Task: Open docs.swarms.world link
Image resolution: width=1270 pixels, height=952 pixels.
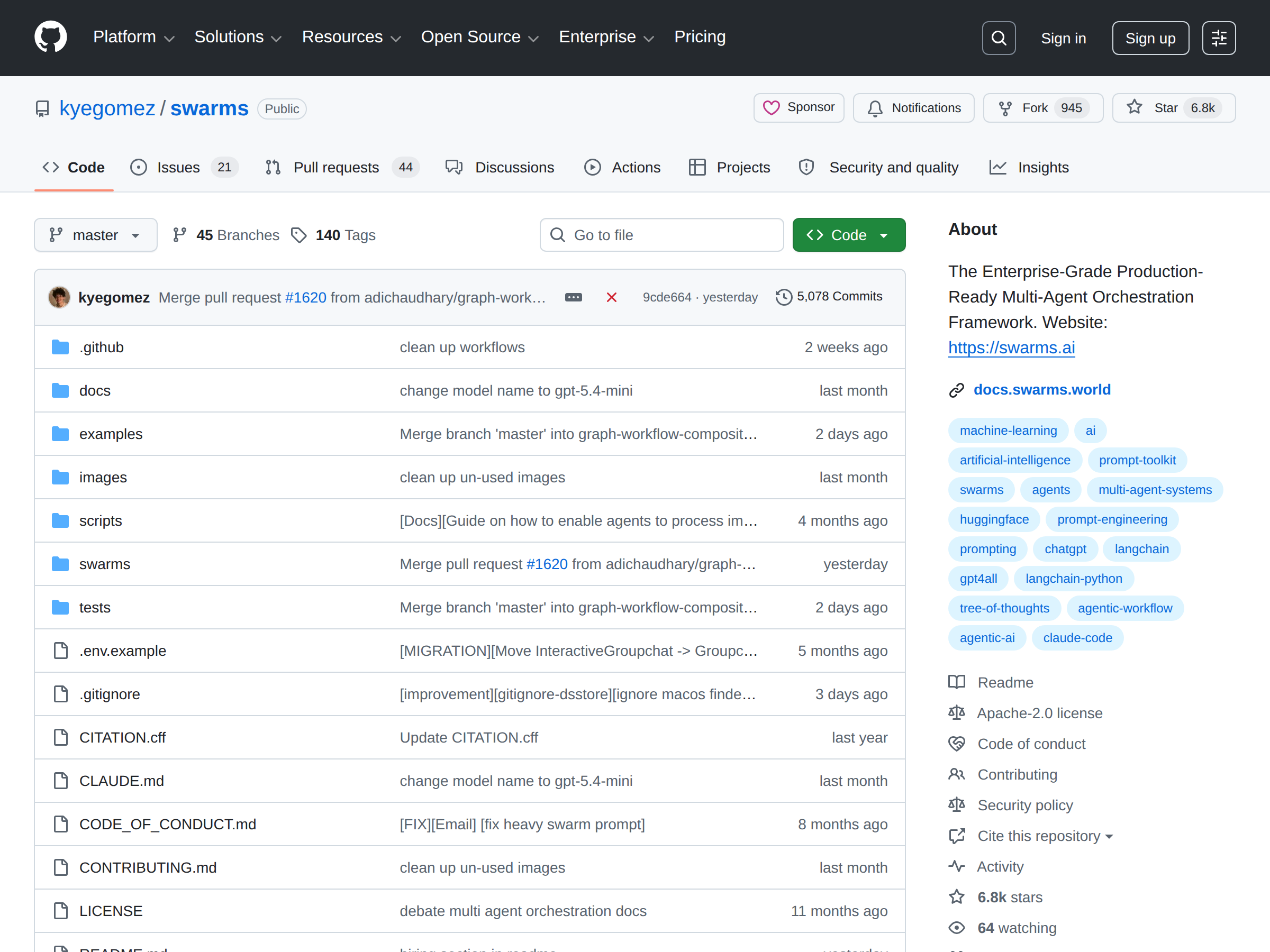Action: point(1042,390)
